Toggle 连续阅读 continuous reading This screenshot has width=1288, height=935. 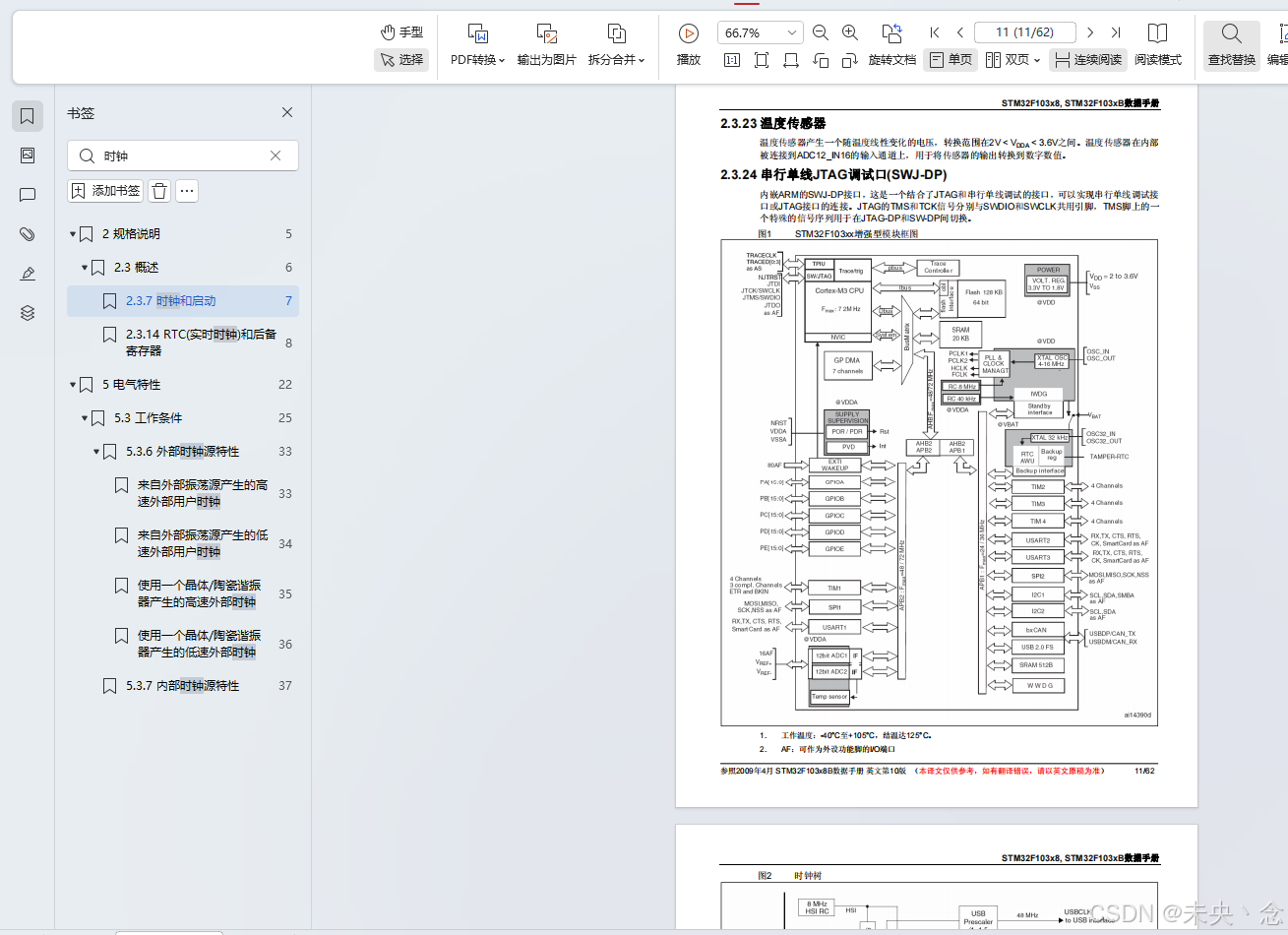click(x=1087, y=60)
